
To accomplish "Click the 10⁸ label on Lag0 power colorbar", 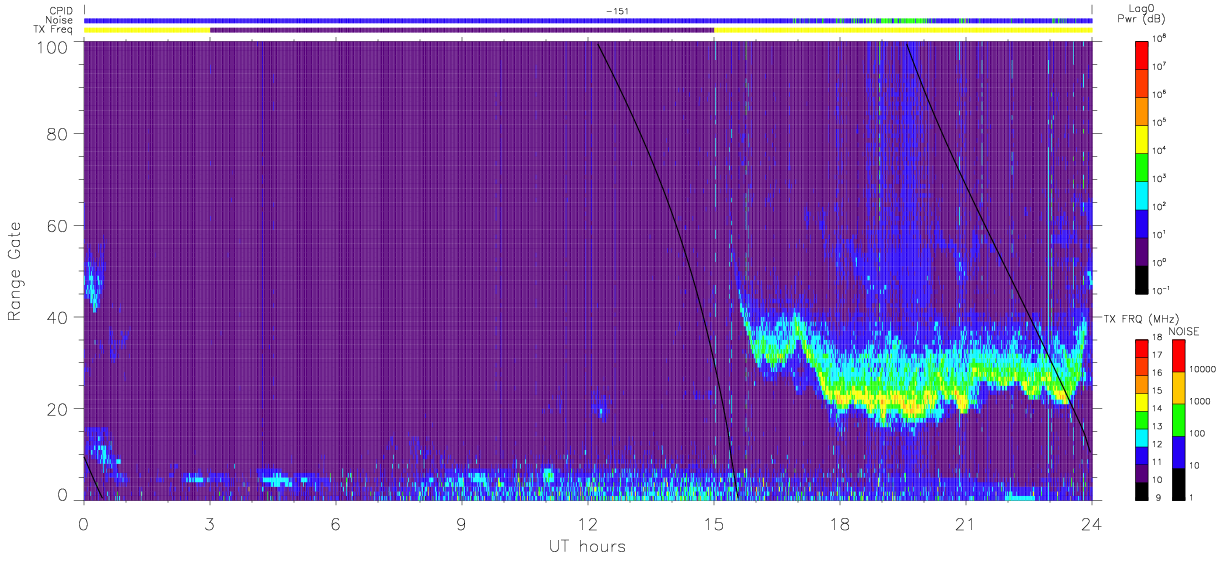I will [1160, 37].
